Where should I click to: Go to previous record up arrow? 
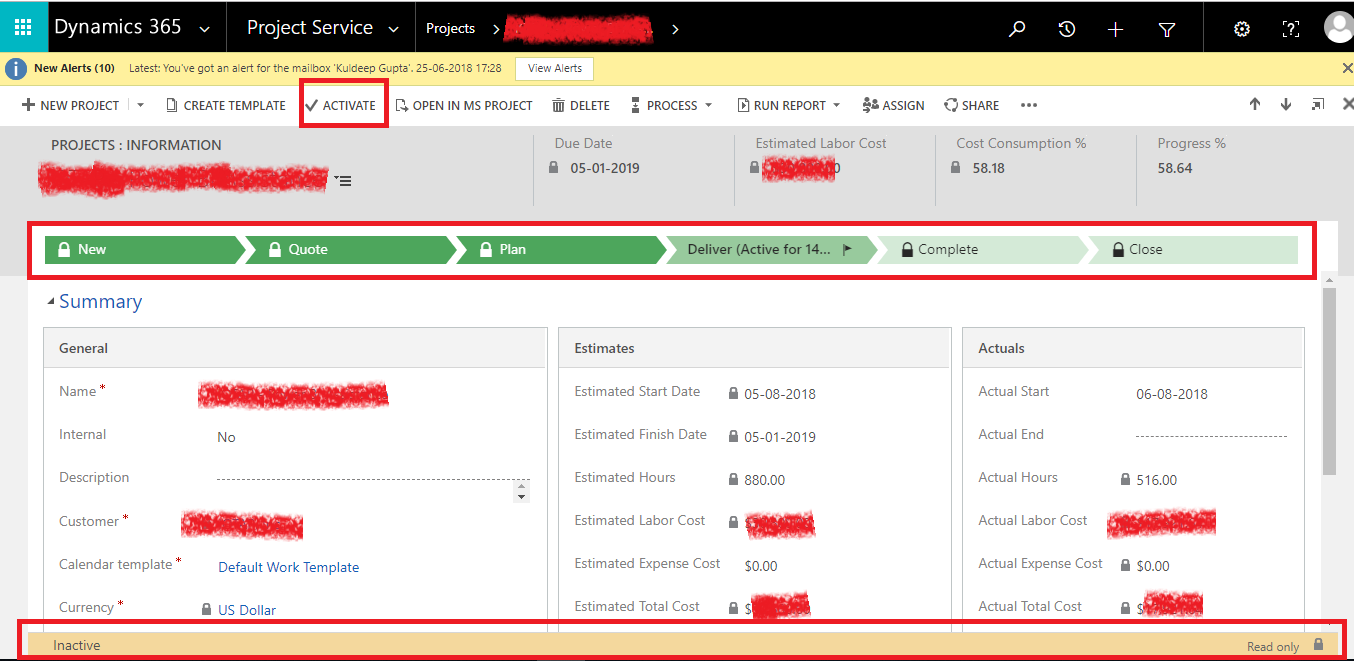(x=1255, y=104)
